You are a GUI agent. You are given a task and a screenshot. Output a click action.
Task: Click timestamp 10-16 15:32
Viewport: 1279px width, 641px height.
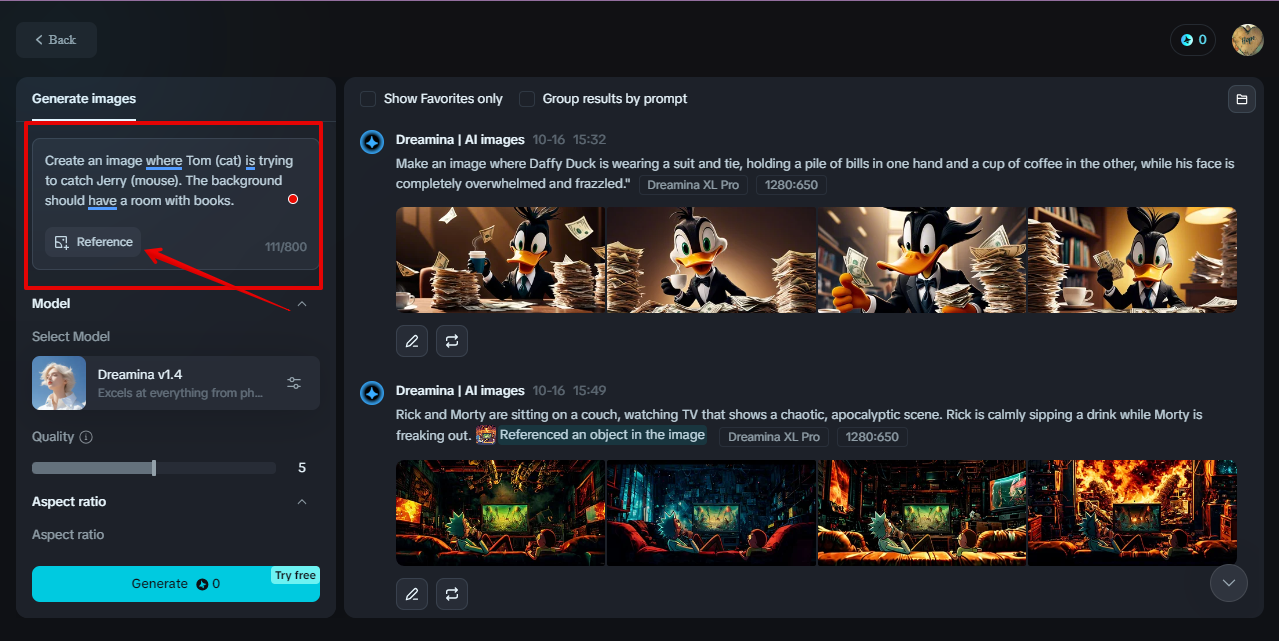[x=569, y=140]
